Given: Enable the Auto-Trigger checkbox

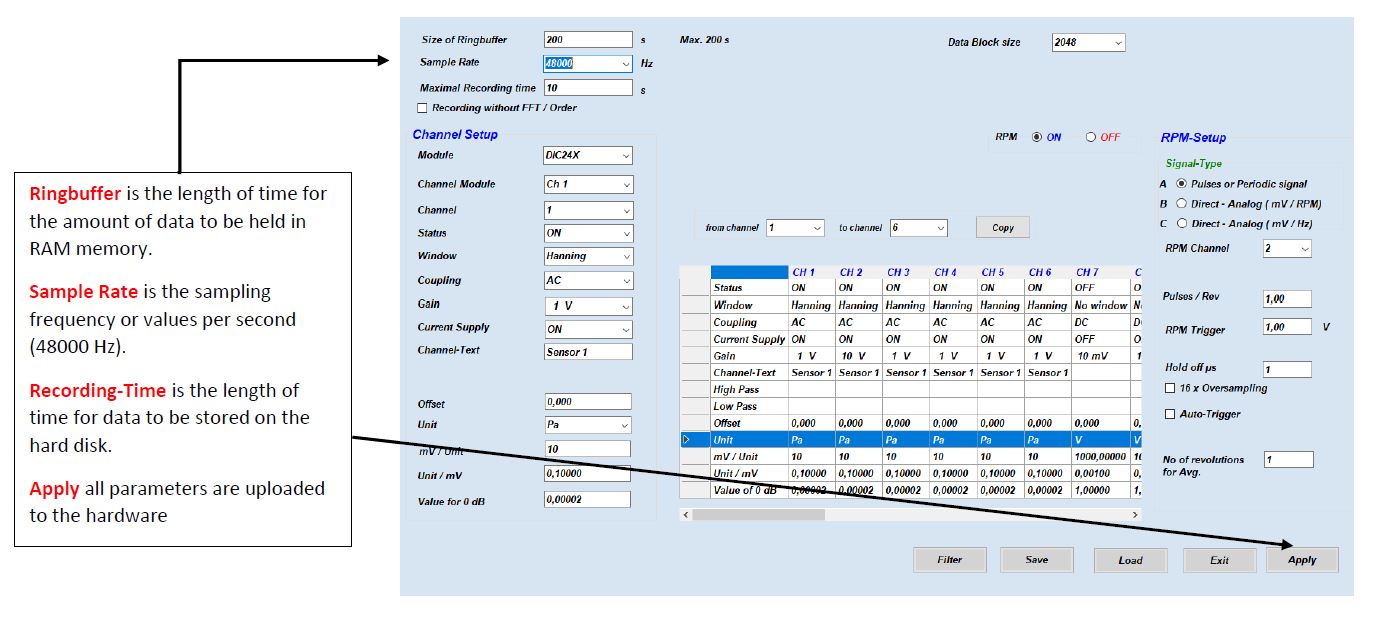Looking at the screenshot, I should coord(1168,413).
